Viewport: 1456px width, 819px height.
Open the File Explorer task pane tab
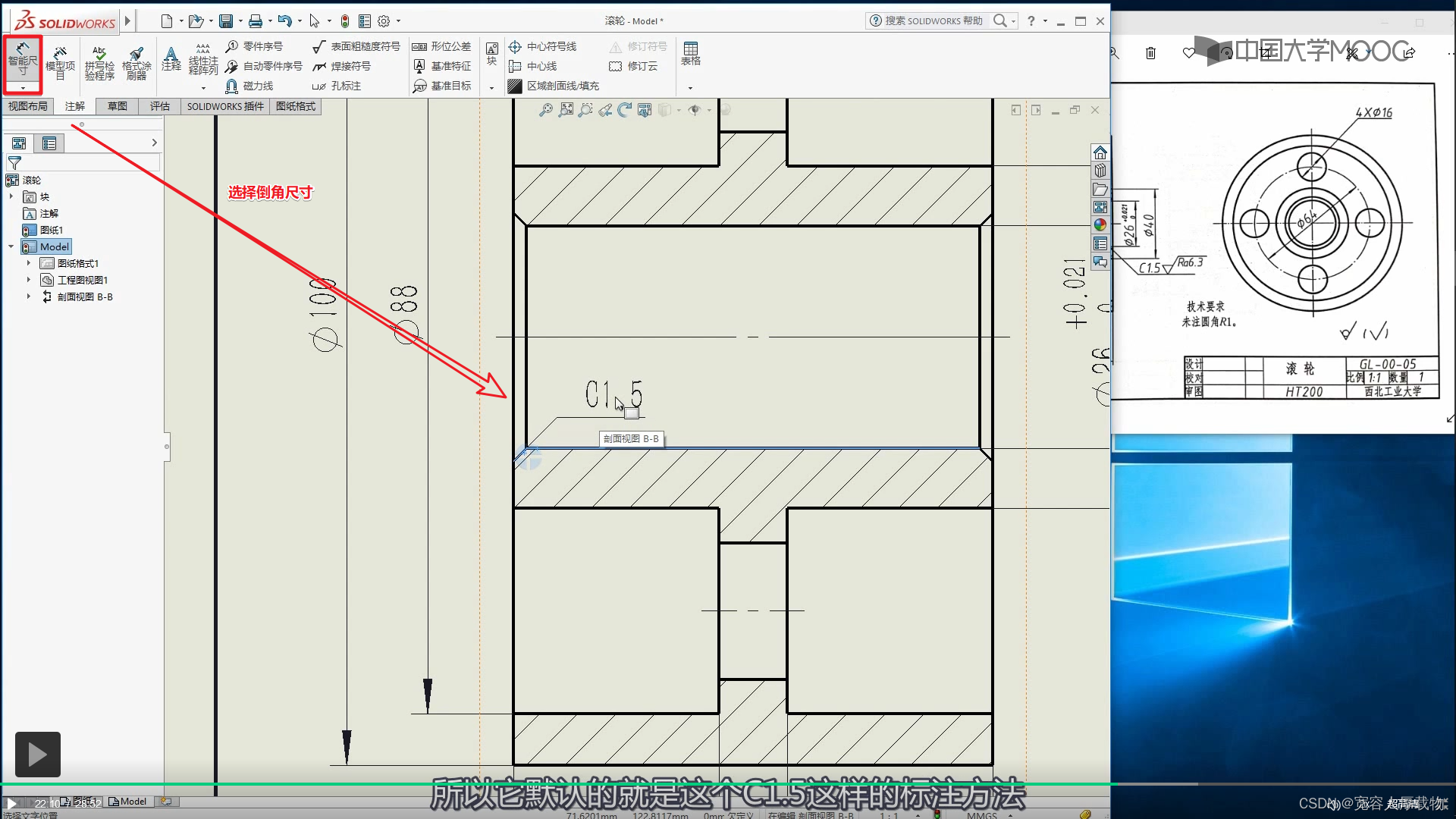click(x=1100, y=190)
